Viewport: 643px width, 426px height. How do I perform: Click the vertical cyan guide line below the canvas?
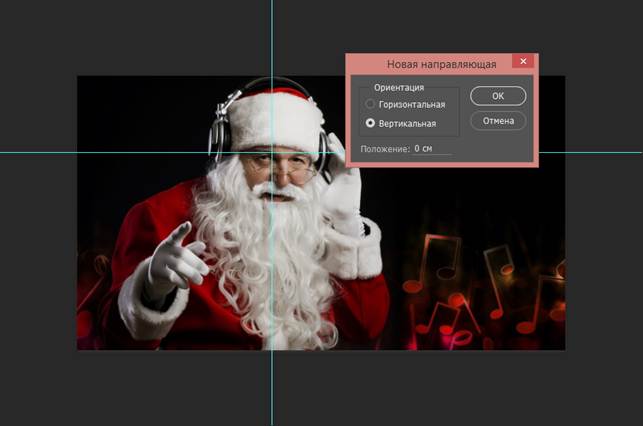271,387
